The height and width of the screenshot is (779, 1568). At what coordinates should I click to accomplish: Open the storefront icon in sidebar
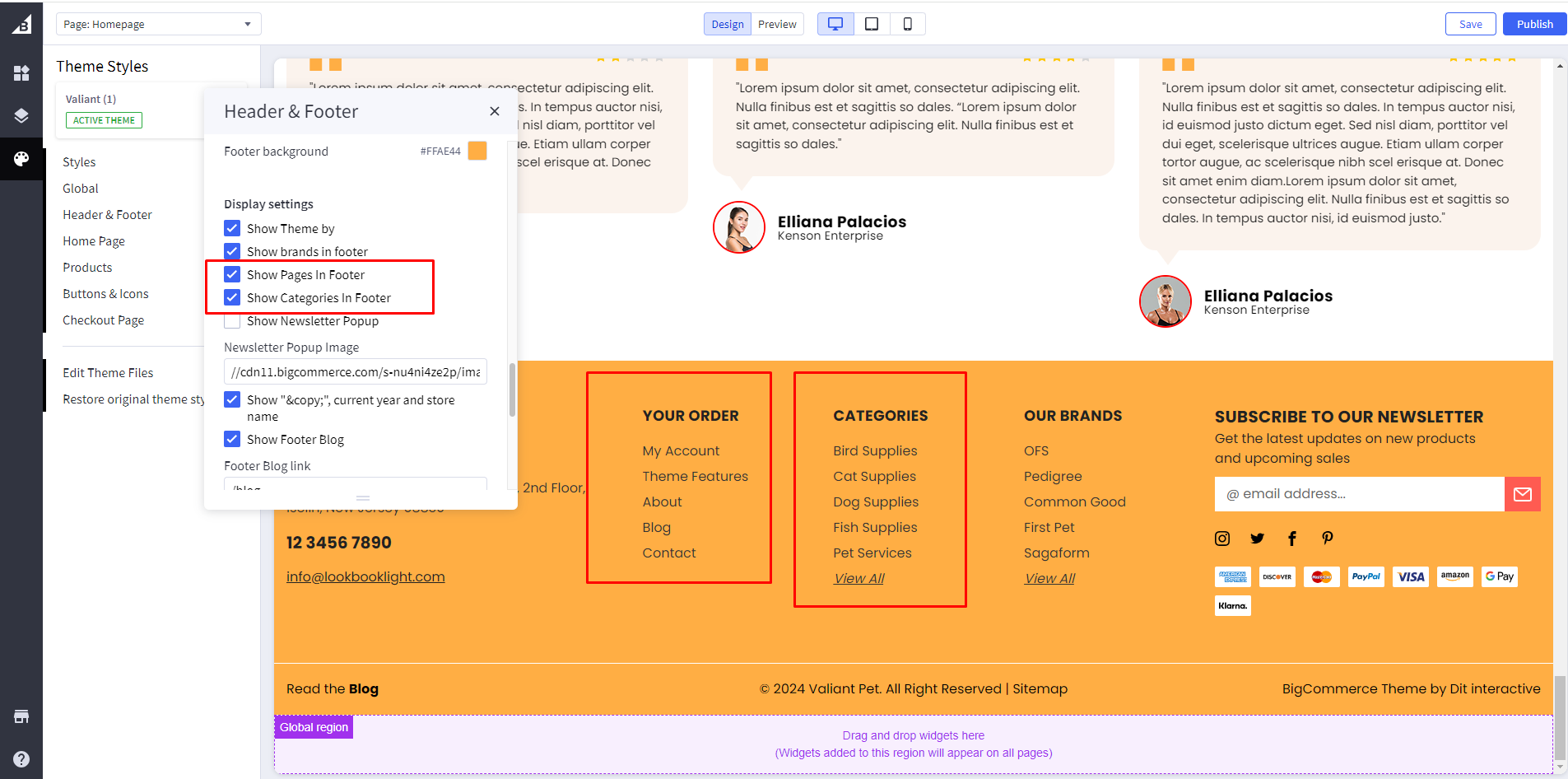[x=21, y=716]
